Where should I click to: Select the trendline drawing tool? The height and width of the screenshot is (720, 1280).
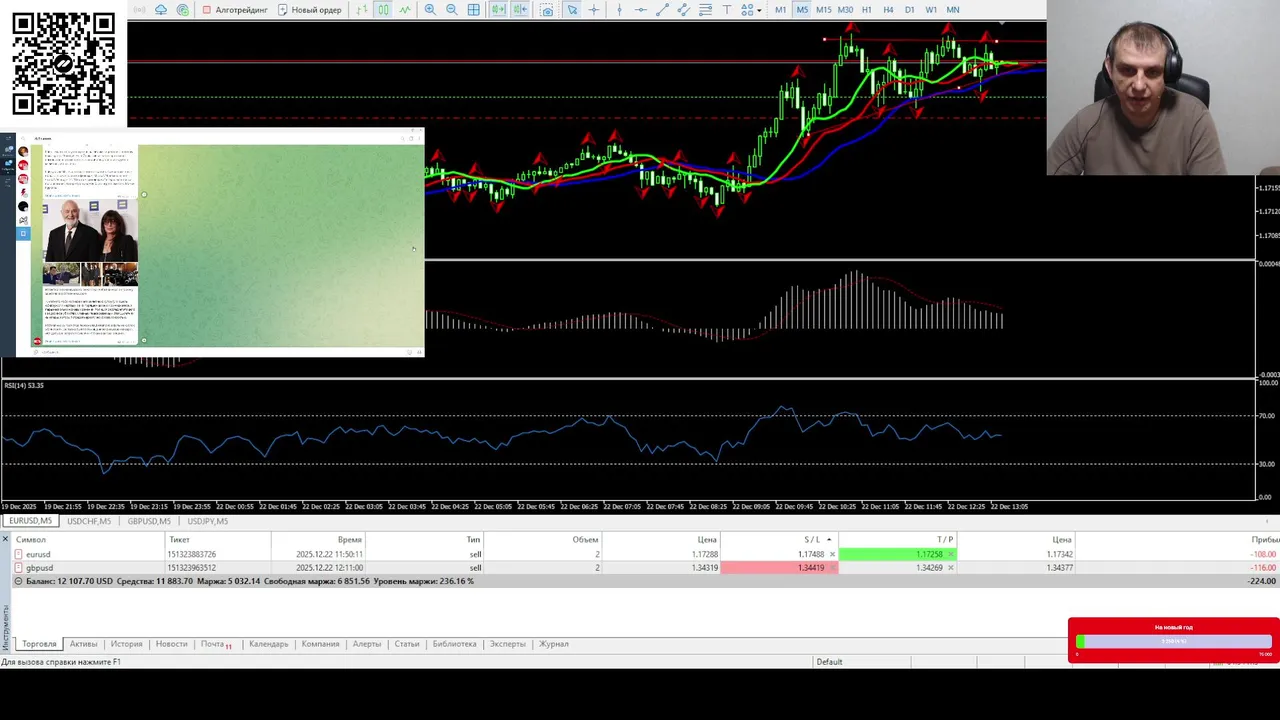(x=662, y=9)
